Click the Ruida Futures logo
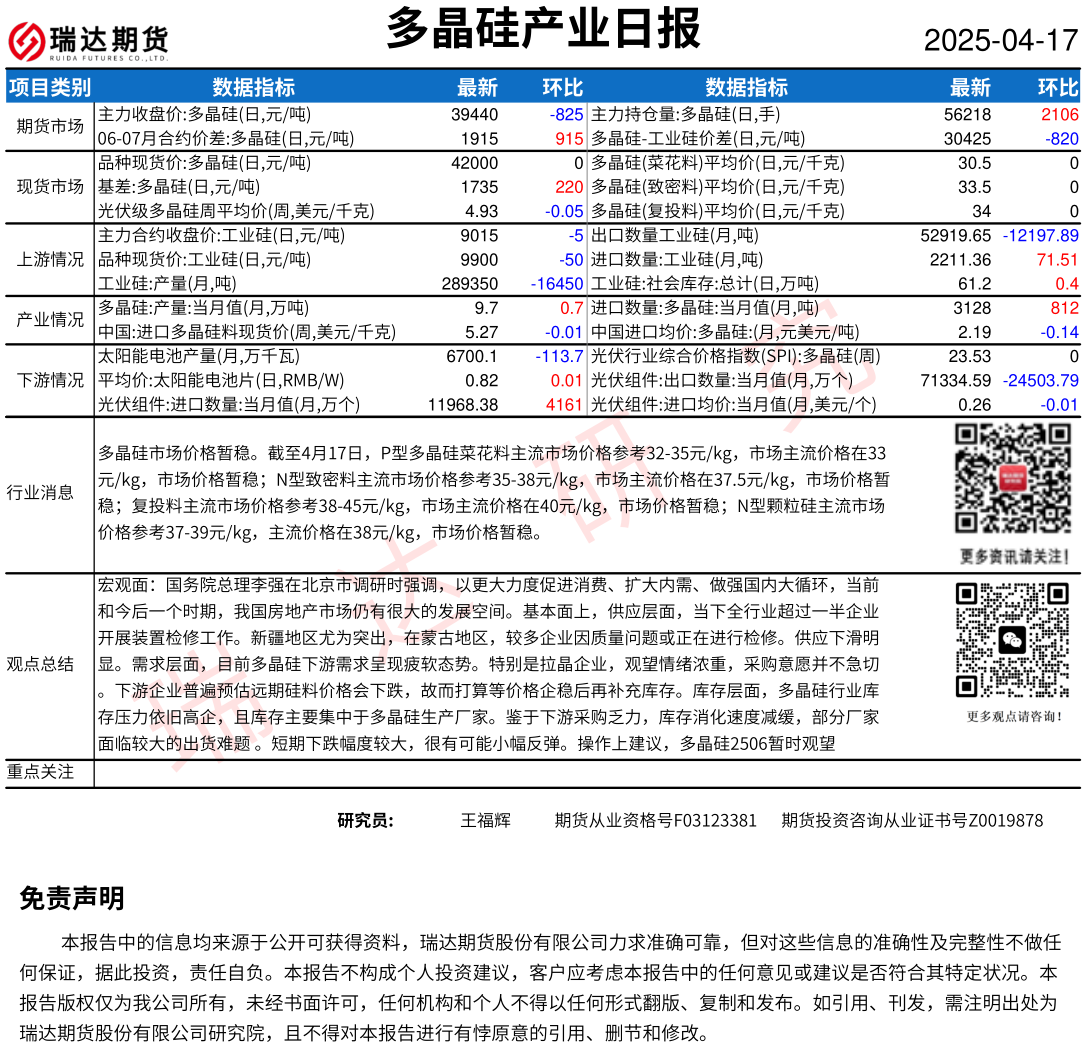Screen dimensions: 1086x1046 (88, 41)
